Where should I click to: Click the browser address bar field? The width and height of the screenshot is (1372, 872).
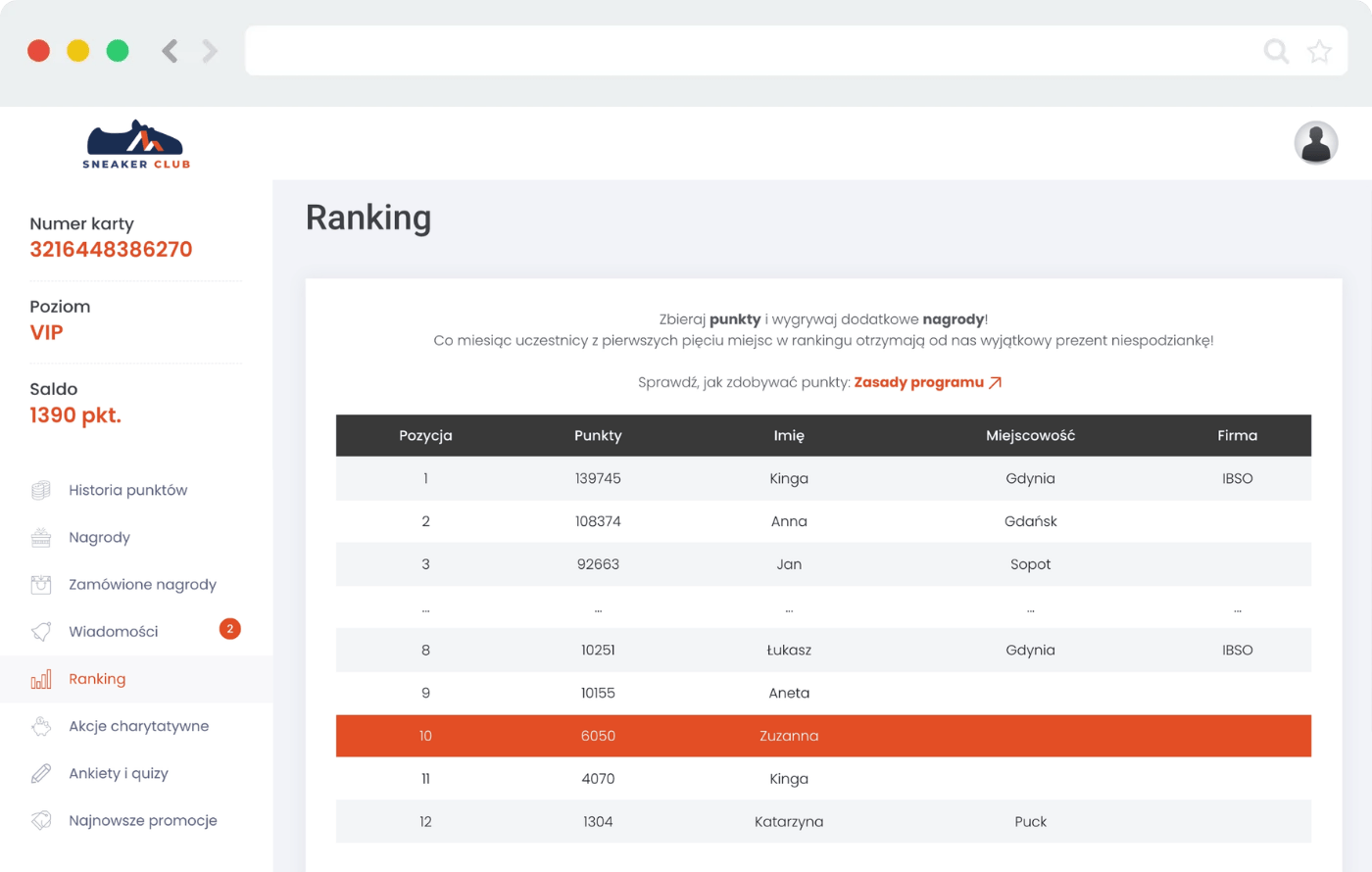(x=796, y=51)
